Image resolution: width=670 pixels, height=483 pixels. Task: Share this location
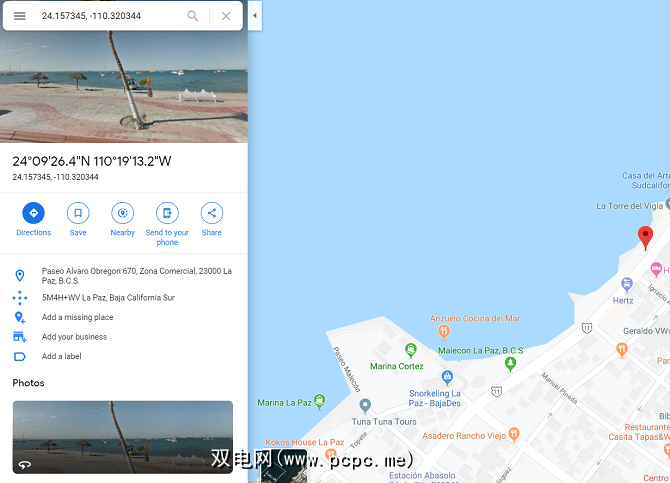[x=212, y=219]
